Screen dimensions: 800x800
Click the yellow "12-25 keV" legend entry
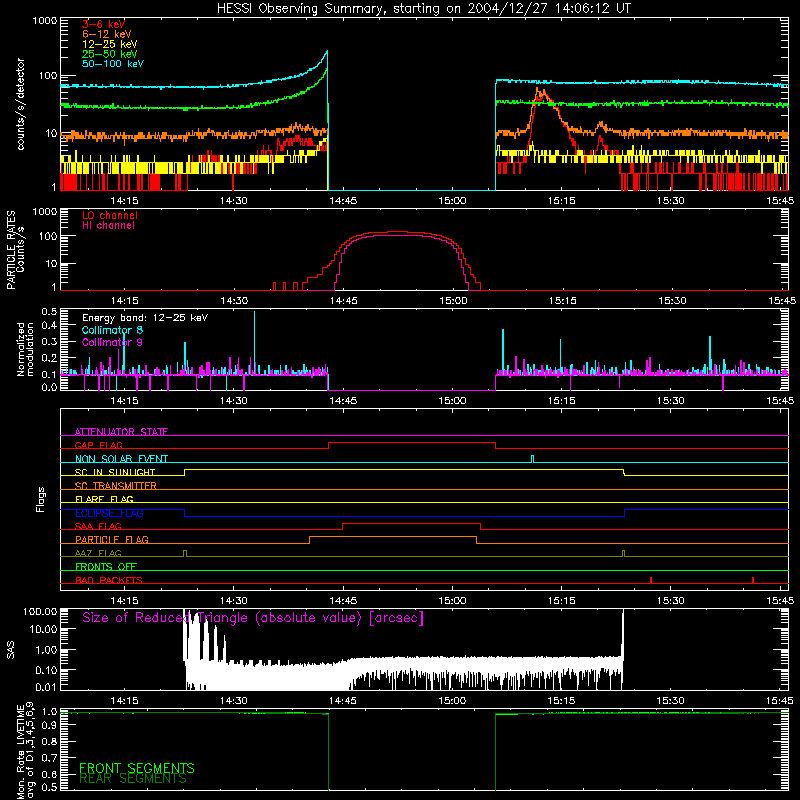pyautogui.click(x=110, y=44)
